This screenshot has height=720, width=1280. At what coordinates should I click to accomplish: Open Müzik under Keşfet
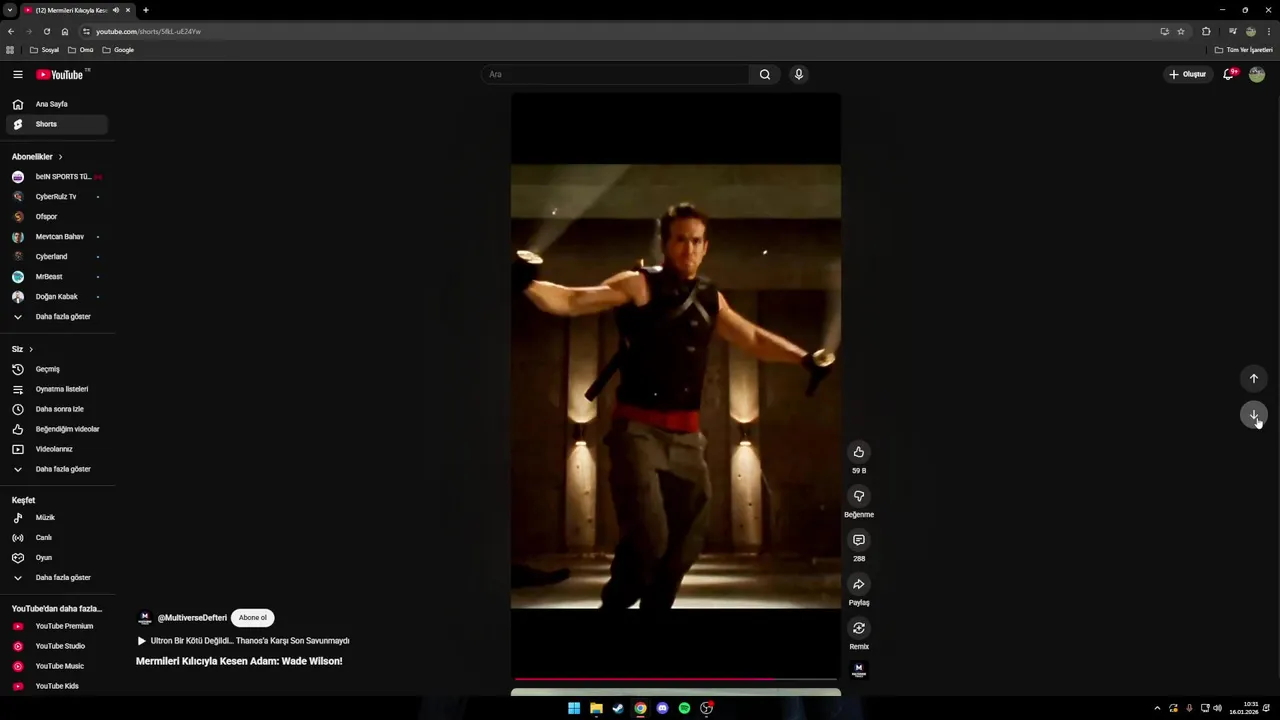coord(56,518)
